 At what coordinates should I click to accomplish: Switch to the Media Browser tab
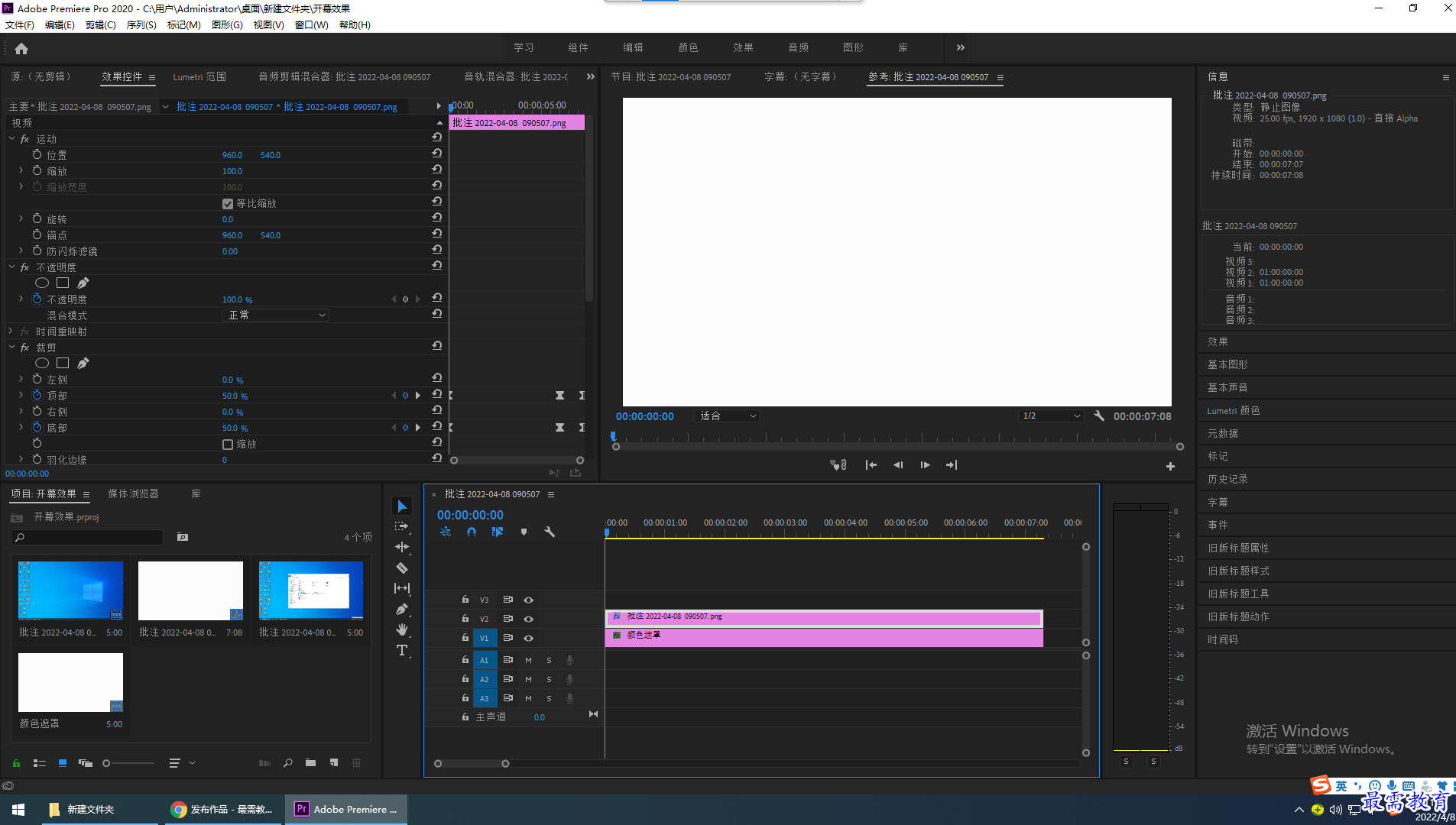[133, 494]
